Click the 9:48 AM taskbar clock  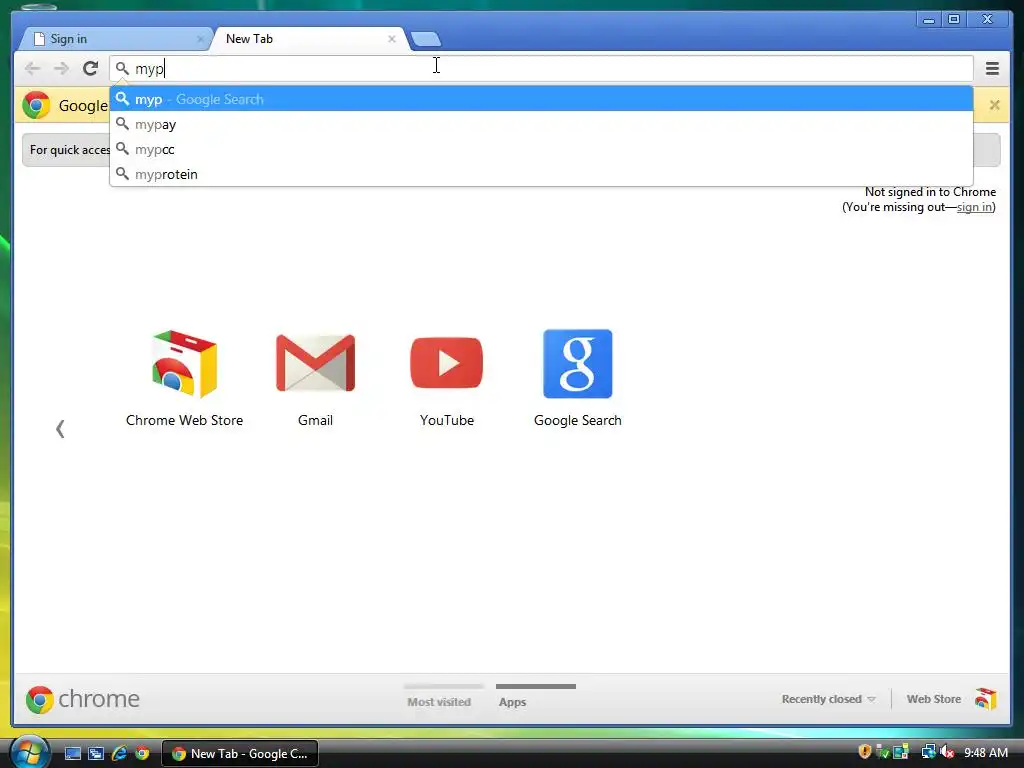click(x=986, y=753)
